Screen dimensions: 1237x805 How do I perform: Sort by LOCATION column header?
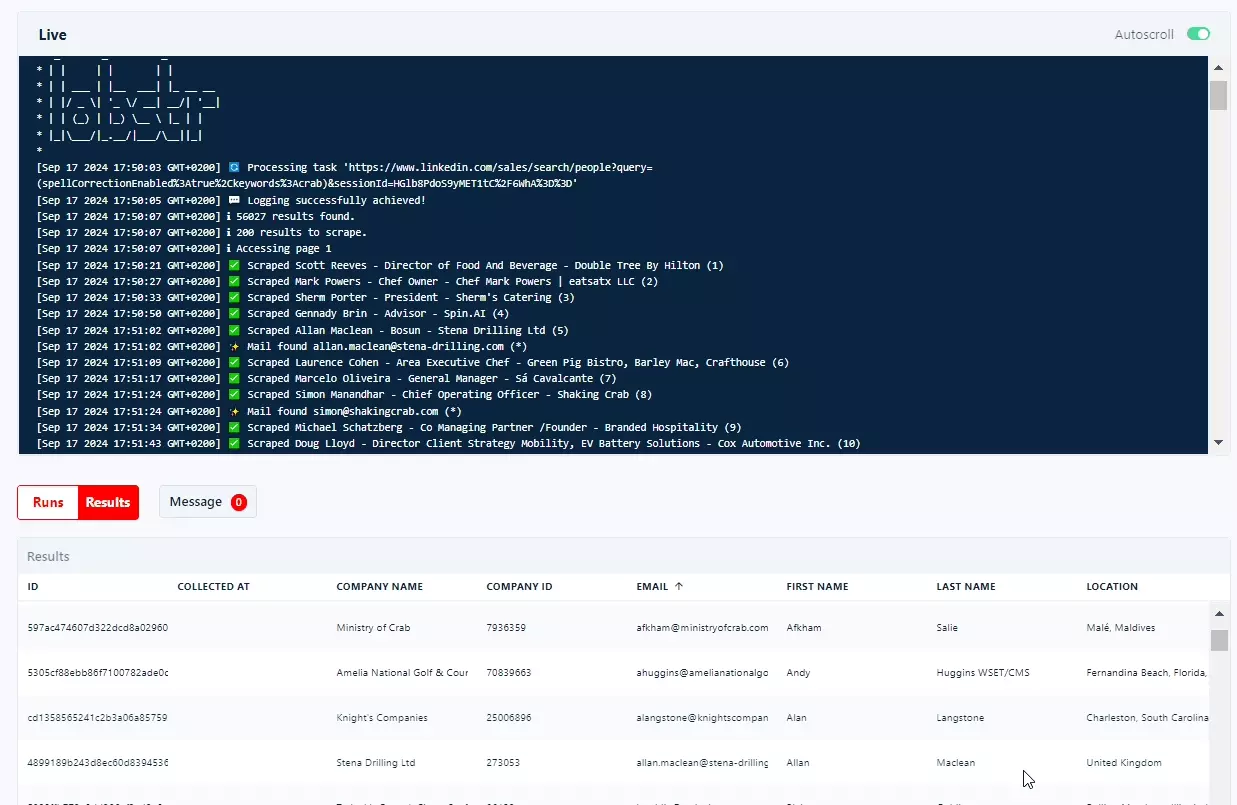point(1112,587)
